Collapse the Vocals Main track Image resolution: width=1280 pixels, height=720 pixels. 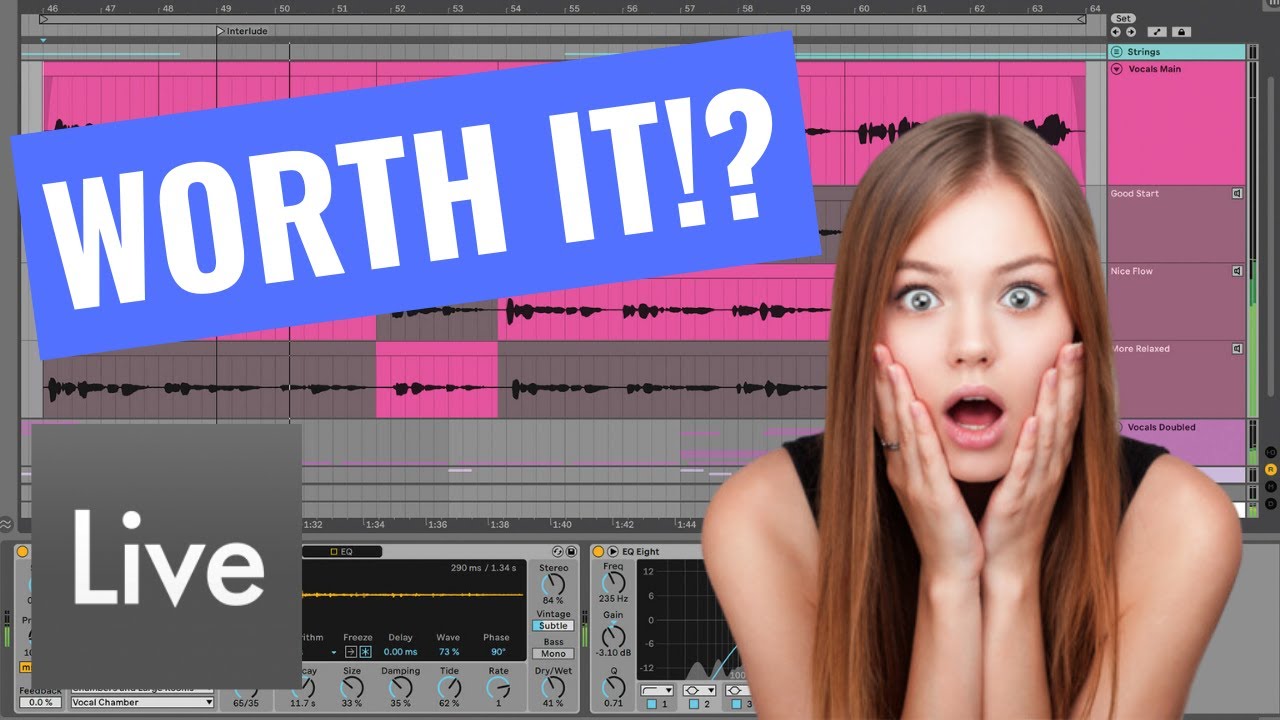pyautogui.click(x=1117, y=69)
